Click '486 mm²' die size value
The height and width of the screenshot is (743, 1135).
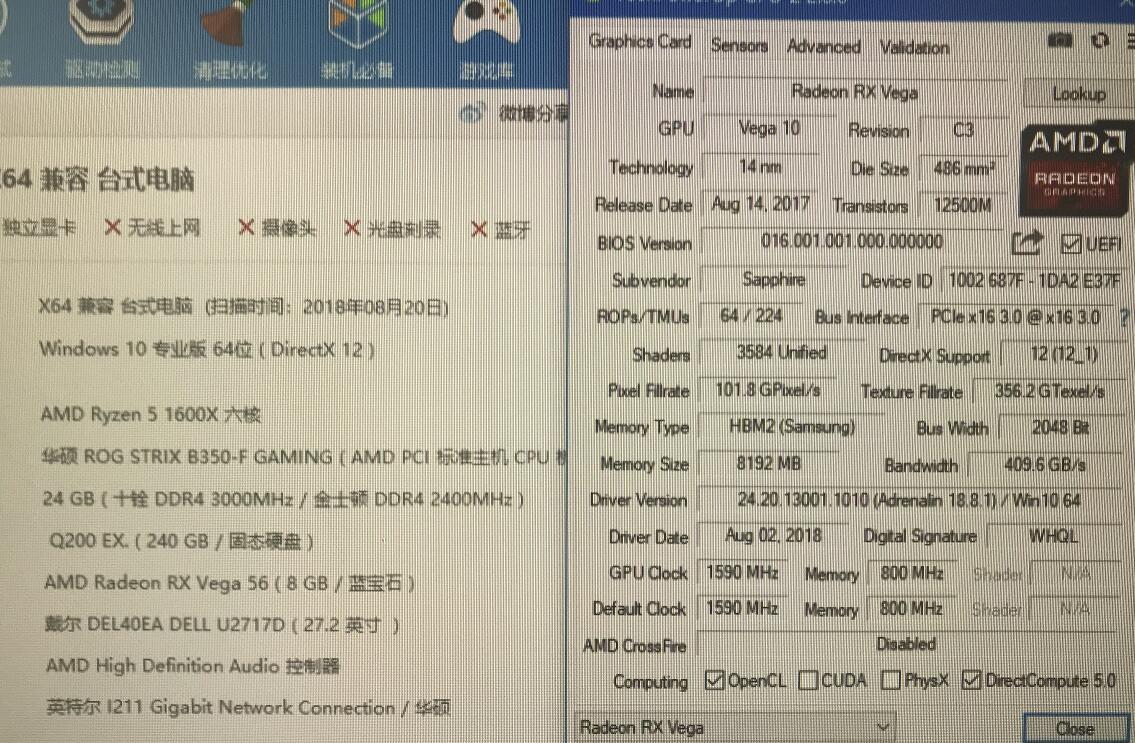coord(963,169)
